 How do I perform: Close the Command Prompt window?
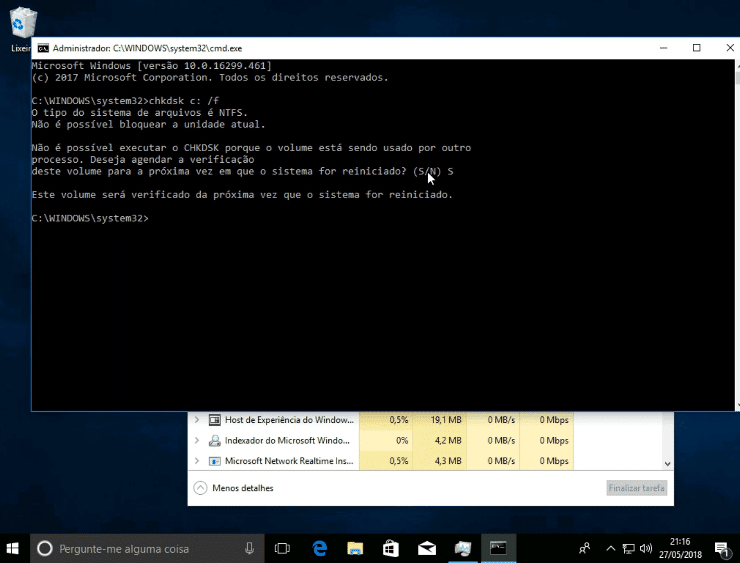click(729, 48)
